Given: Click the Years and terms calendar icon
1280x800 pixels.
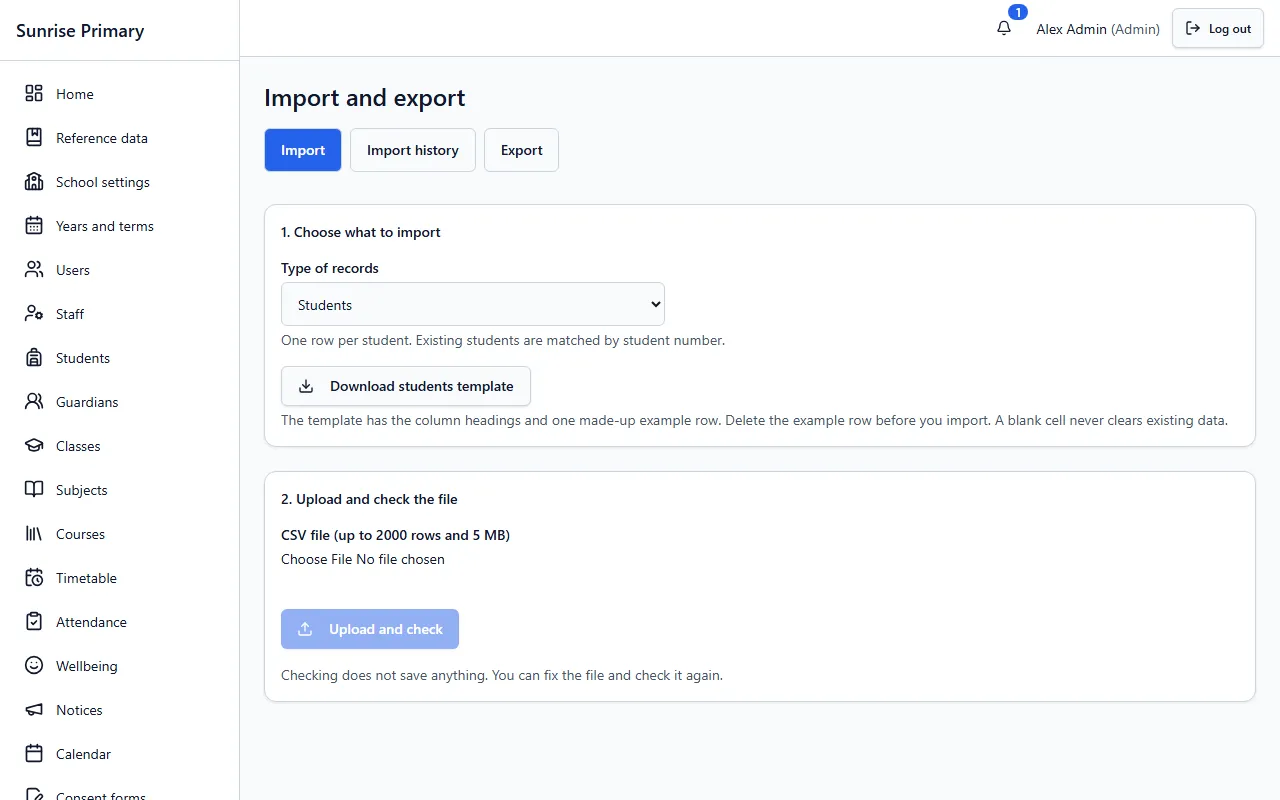Looking at the screenshot, I should [34, 226].
